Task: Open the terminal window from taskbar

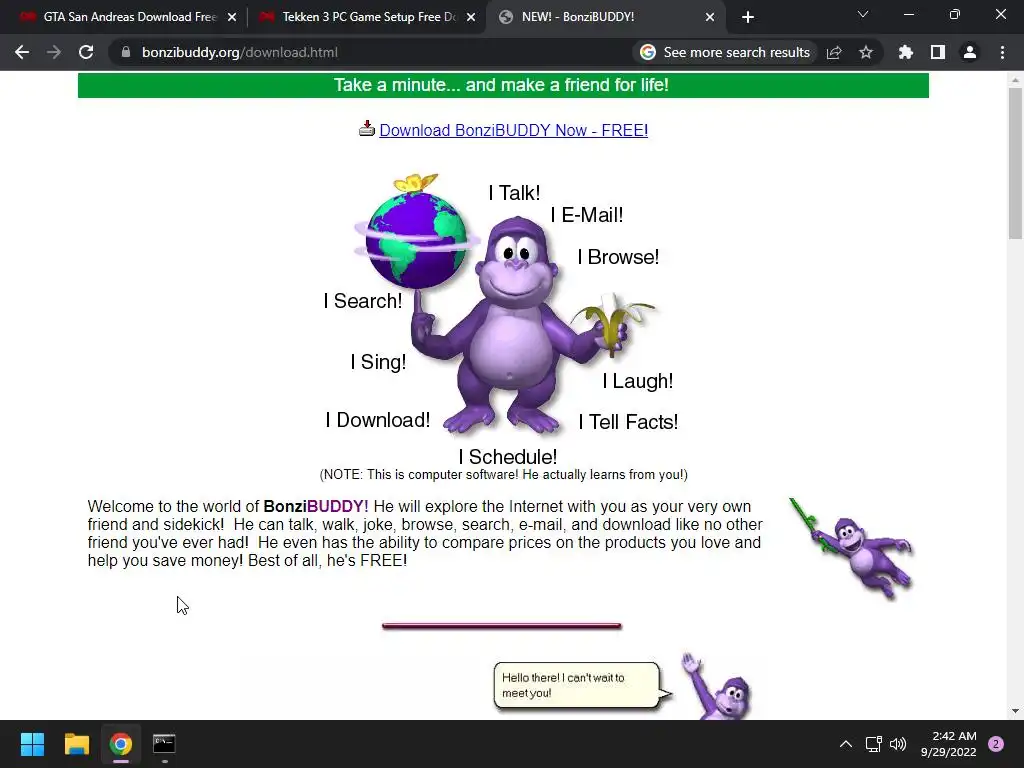Action: pos(164,744)
